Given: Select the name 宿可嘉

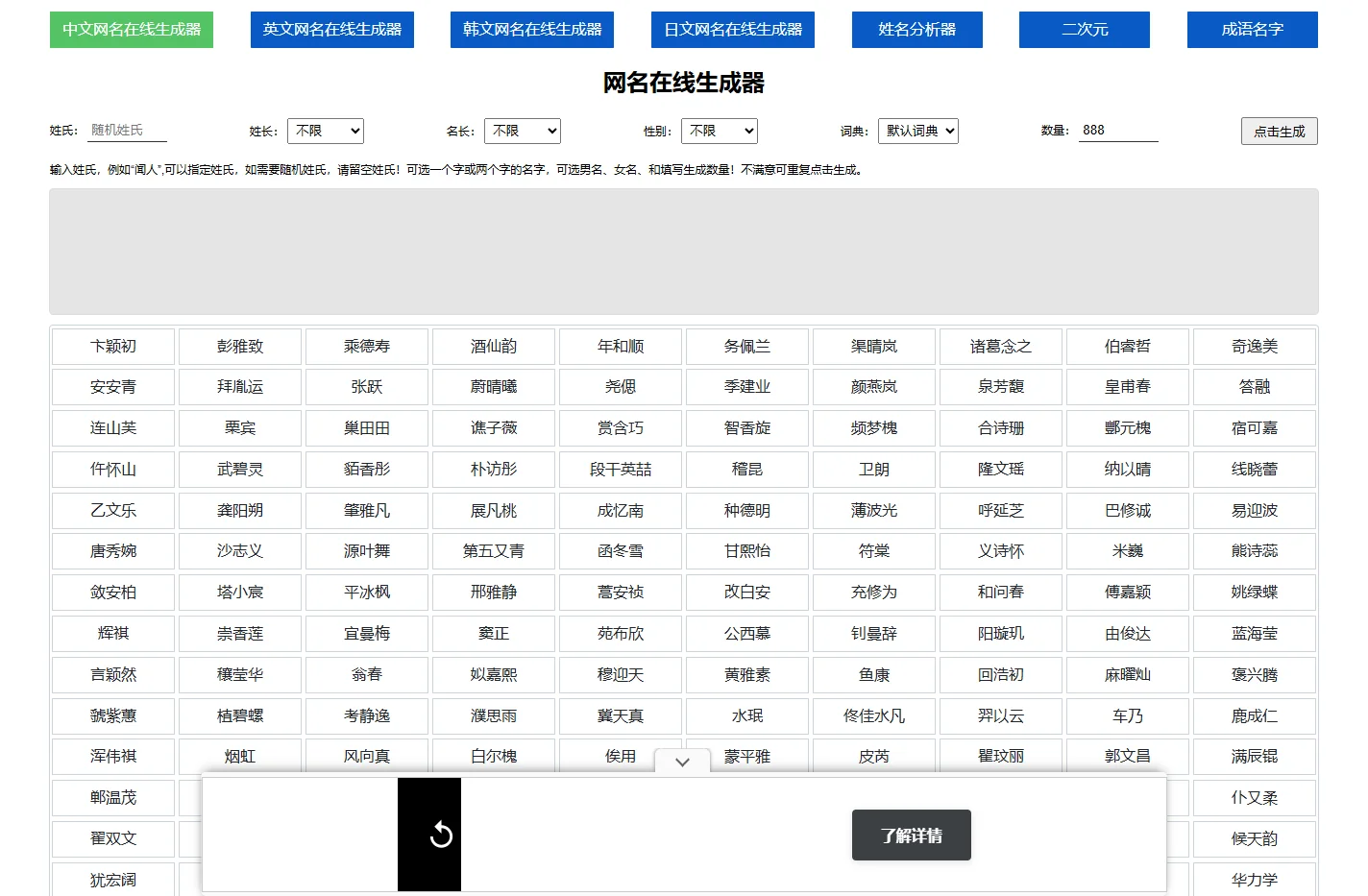Looking at the screenshot, I should point(1255,428).
